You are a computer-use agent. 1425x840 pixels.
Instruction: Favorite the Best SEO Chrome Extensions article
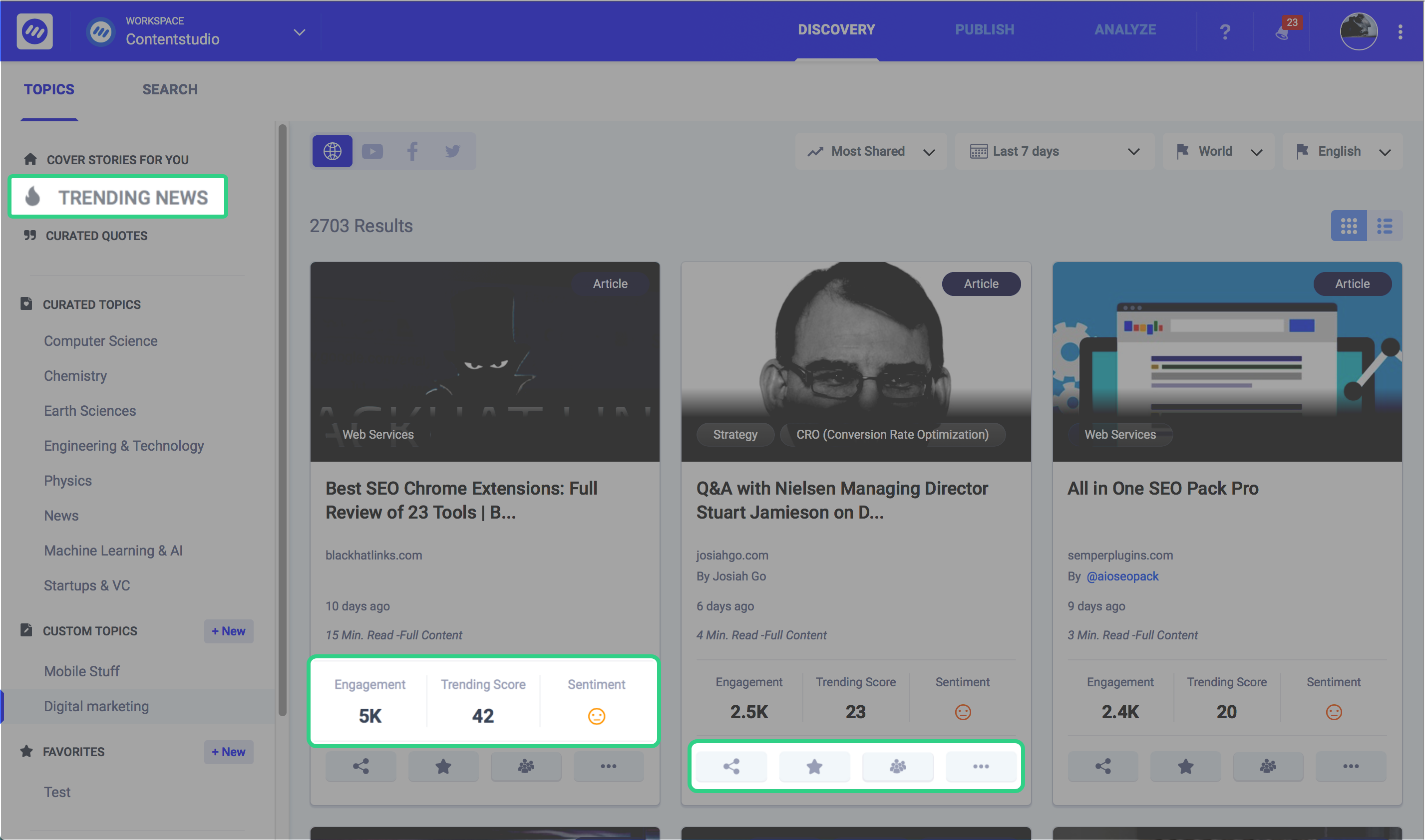(x=443, y=767)
